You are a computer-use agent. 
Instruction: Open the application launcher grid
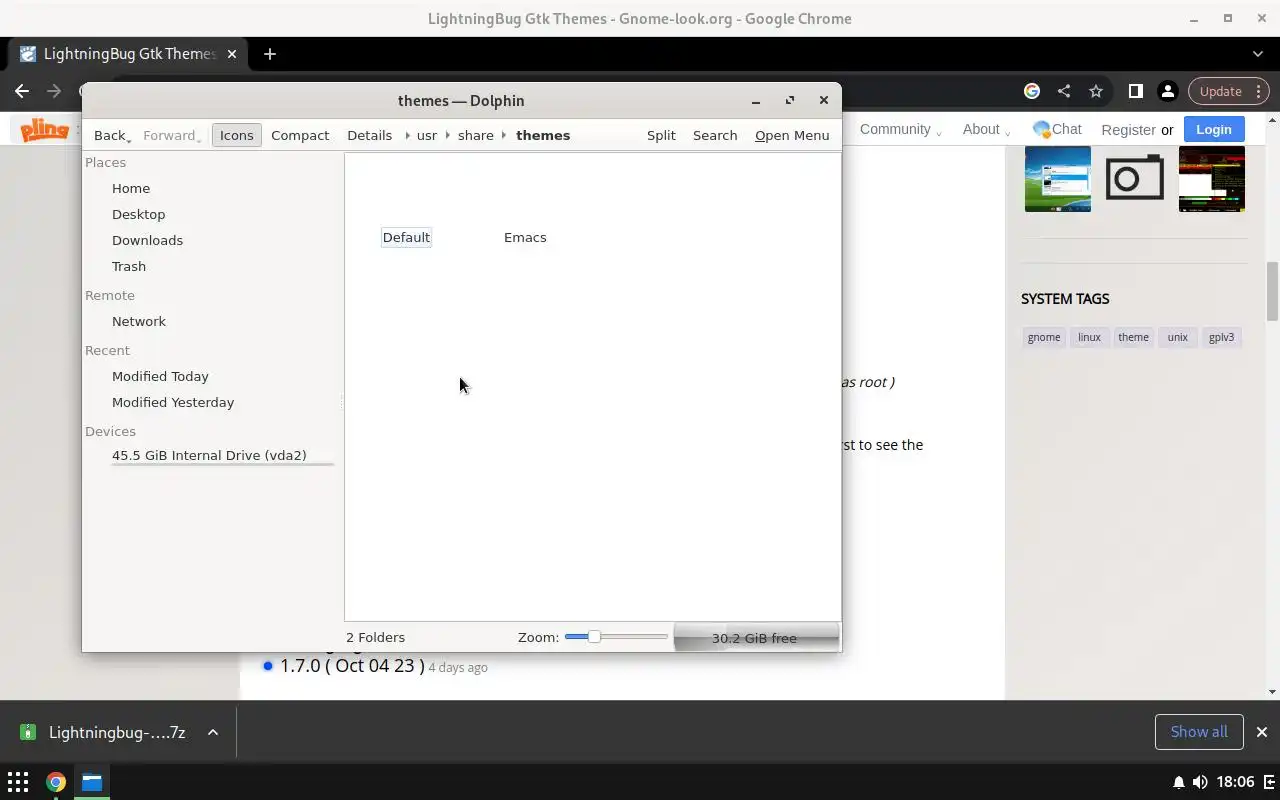[x=18, y=782]
